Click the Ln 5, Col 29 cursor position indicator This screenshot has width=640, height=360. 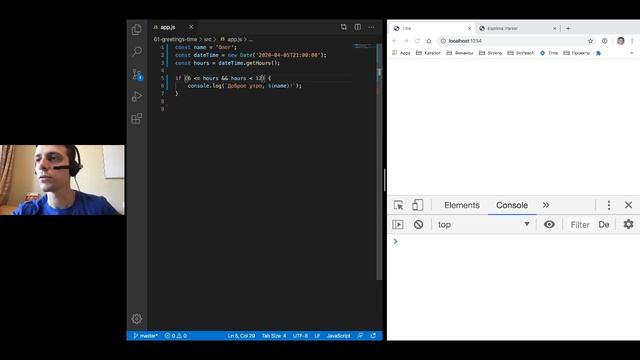(241, 336)
